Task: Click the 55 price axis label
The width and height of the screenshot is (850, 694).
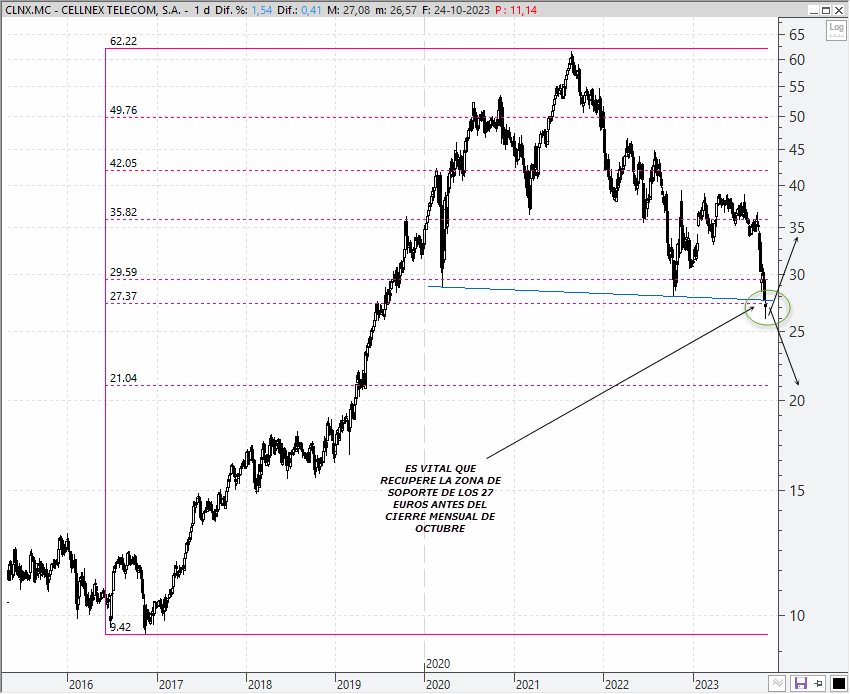Action: click(x=797, y=87)
